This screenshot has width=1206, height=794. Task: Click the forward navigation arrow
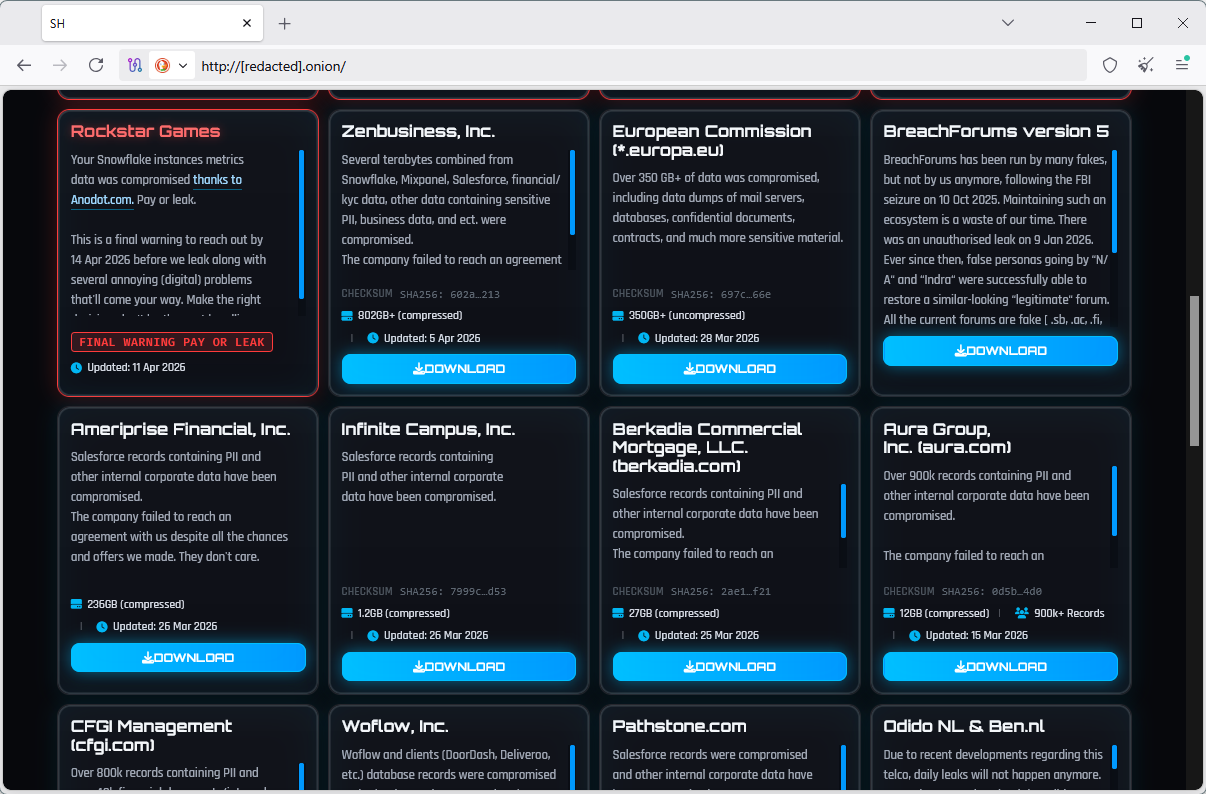[60, 65]
